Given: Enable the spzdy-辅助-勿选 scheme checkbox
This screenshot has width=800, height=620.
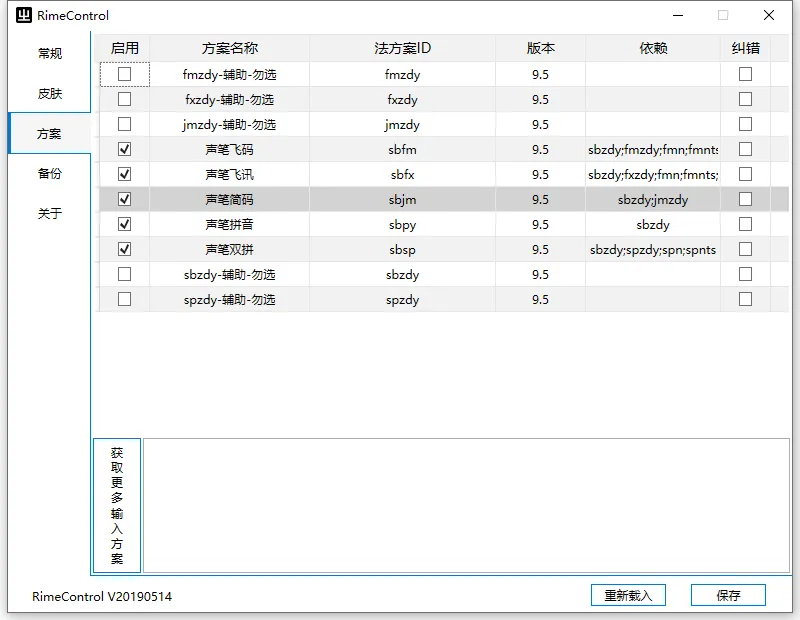Looking at the screenshot, I should pyautogui.click(x=125, y=299).
